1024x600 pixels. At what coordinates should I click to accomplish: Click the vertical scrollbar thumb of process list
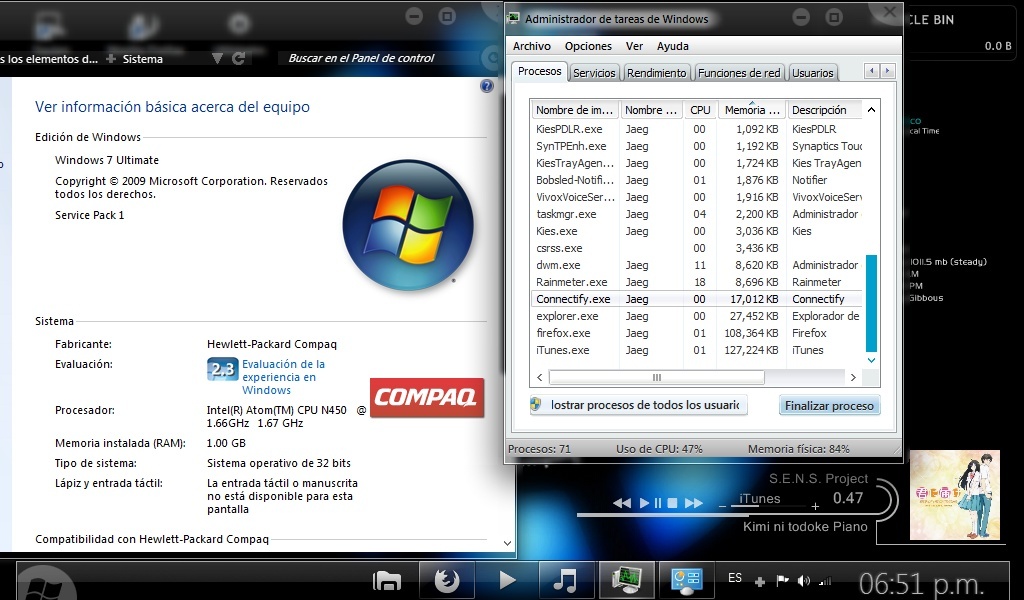click(x=871, y=304)
